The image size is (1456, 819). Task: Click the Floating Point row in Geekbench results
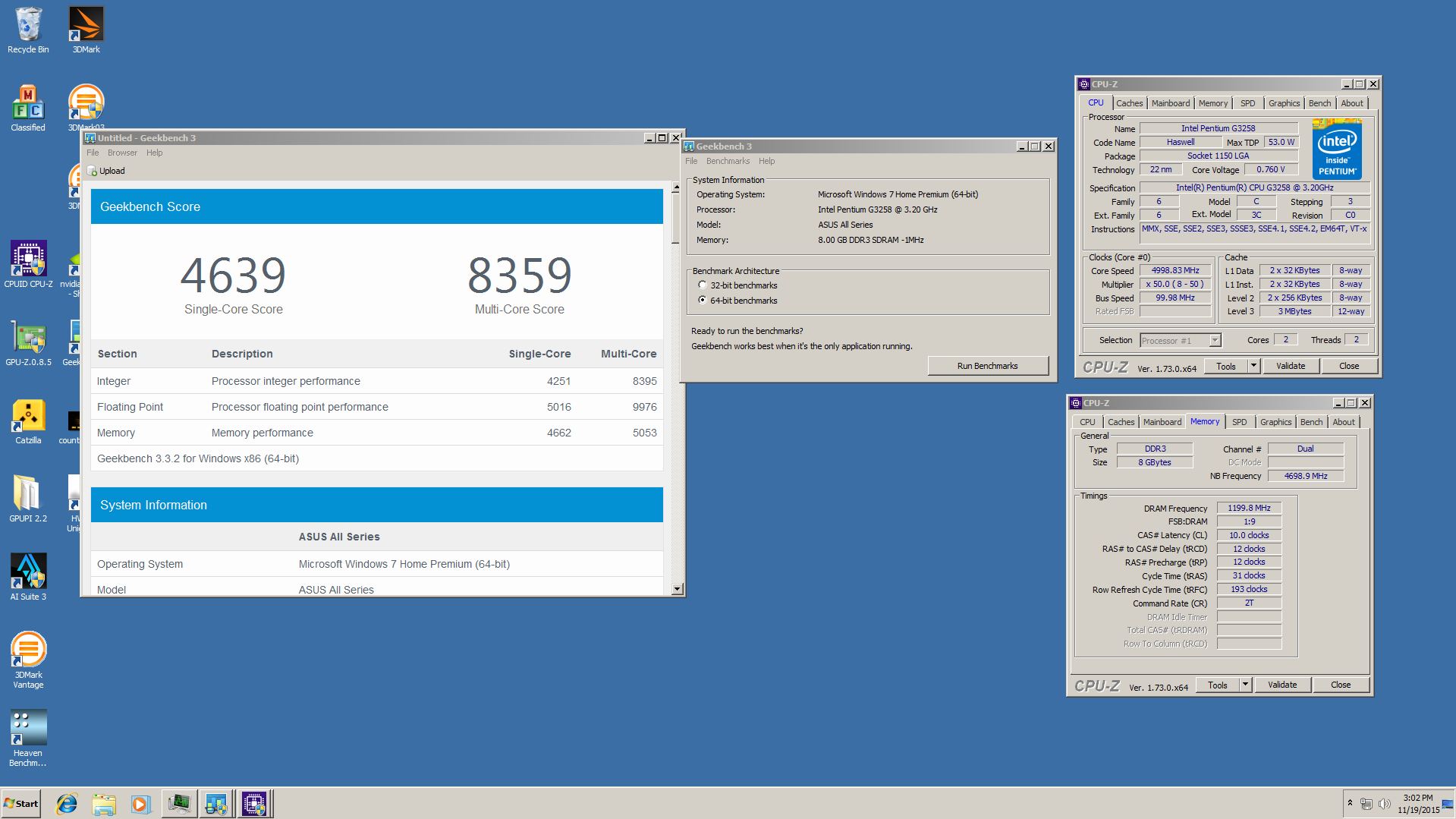(x=376, y=407)
